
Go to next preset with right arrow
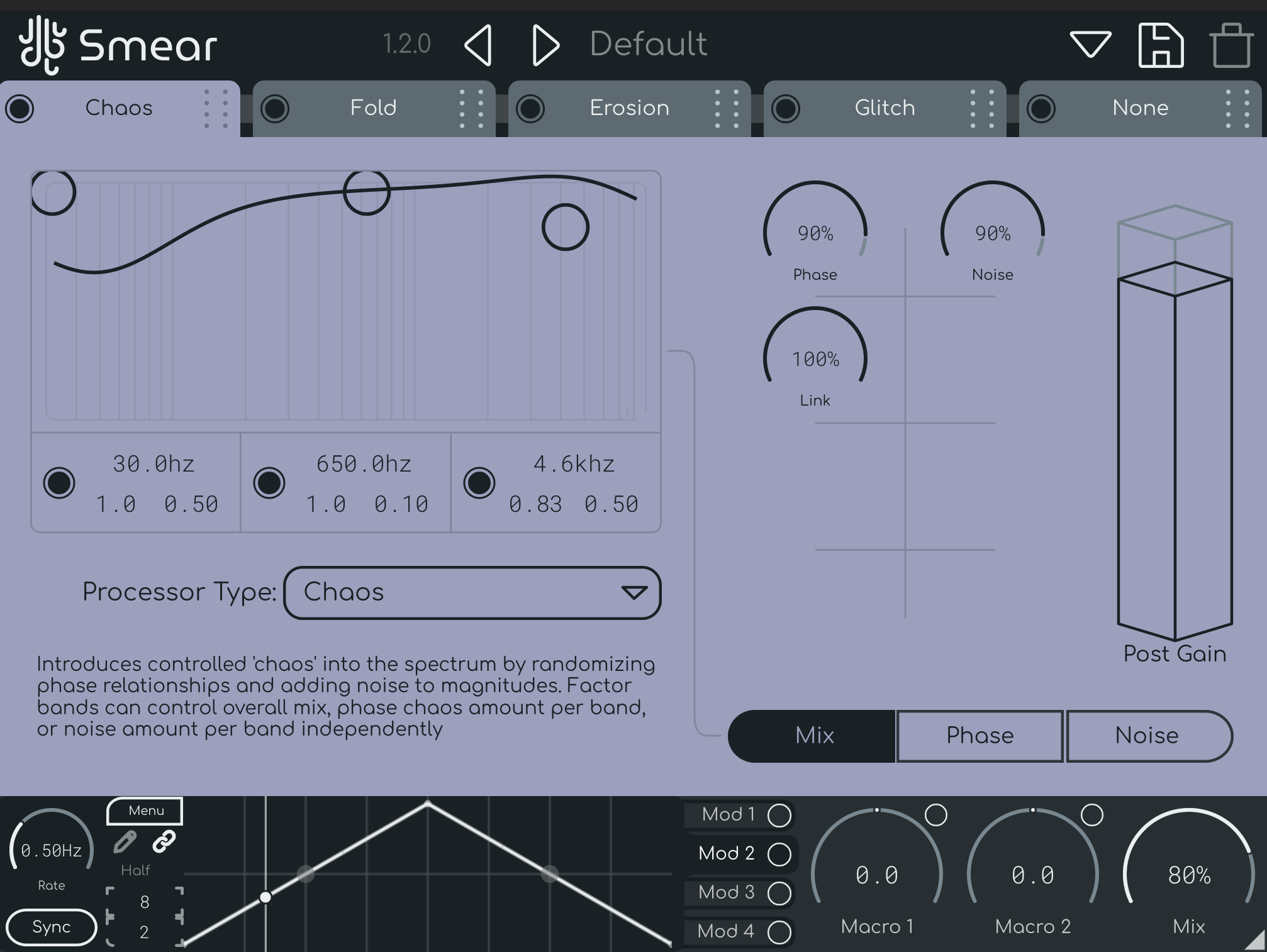click(x=545, y=45)
